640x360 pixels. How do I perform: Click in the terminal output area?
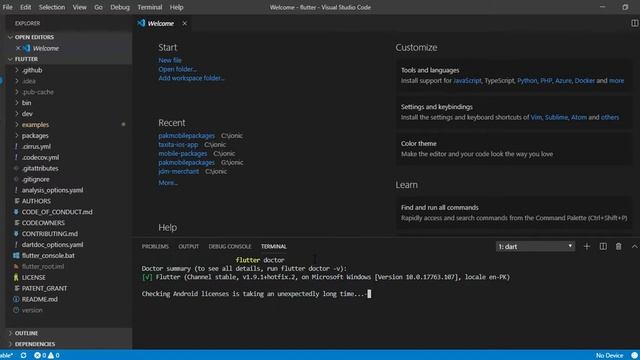pyautogui.click(x=386, y=302)
